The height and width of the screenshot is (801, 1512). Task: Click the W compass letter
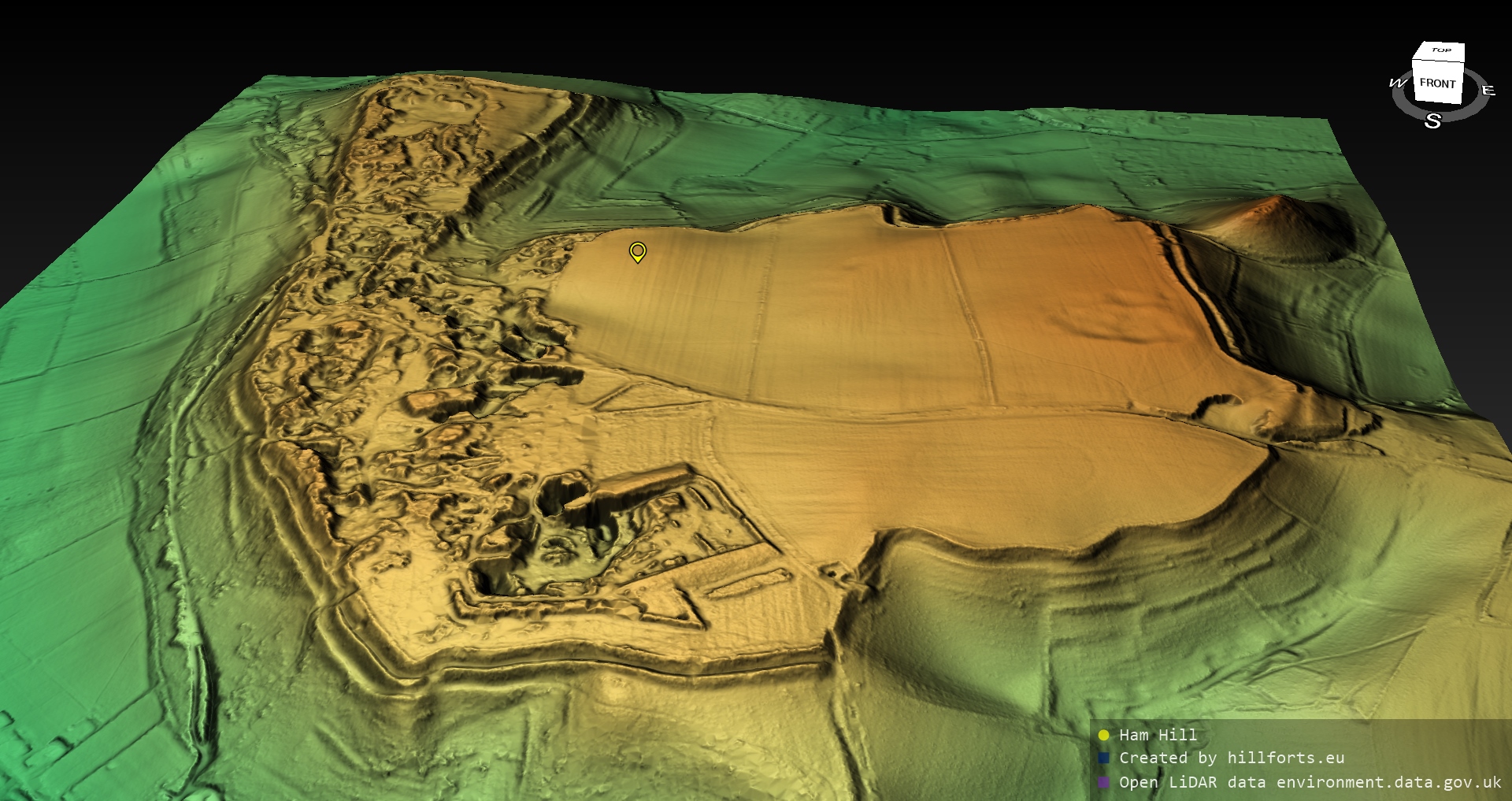tap(1398, 83)
